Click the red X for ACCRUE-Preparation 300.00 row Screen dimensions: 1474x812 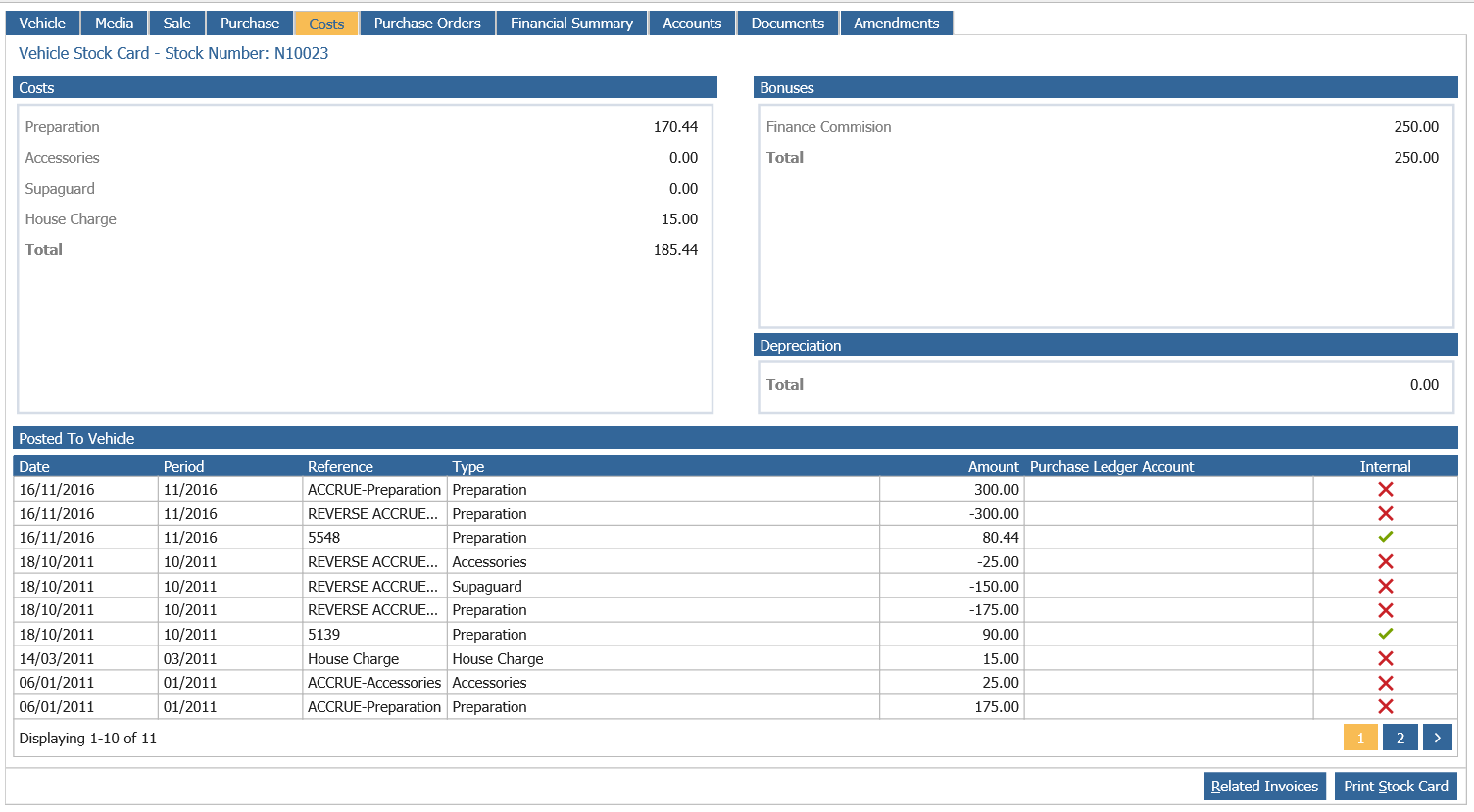click(x=1385, y=489)
